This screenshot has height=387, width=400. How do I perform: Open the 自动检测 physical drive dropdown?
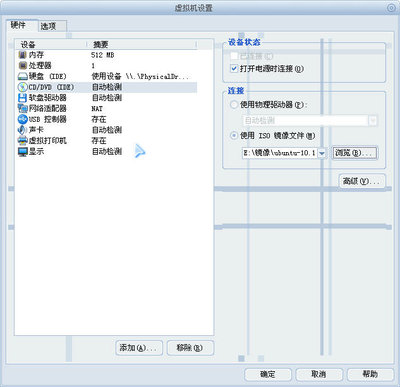click(x=373, y=120)
